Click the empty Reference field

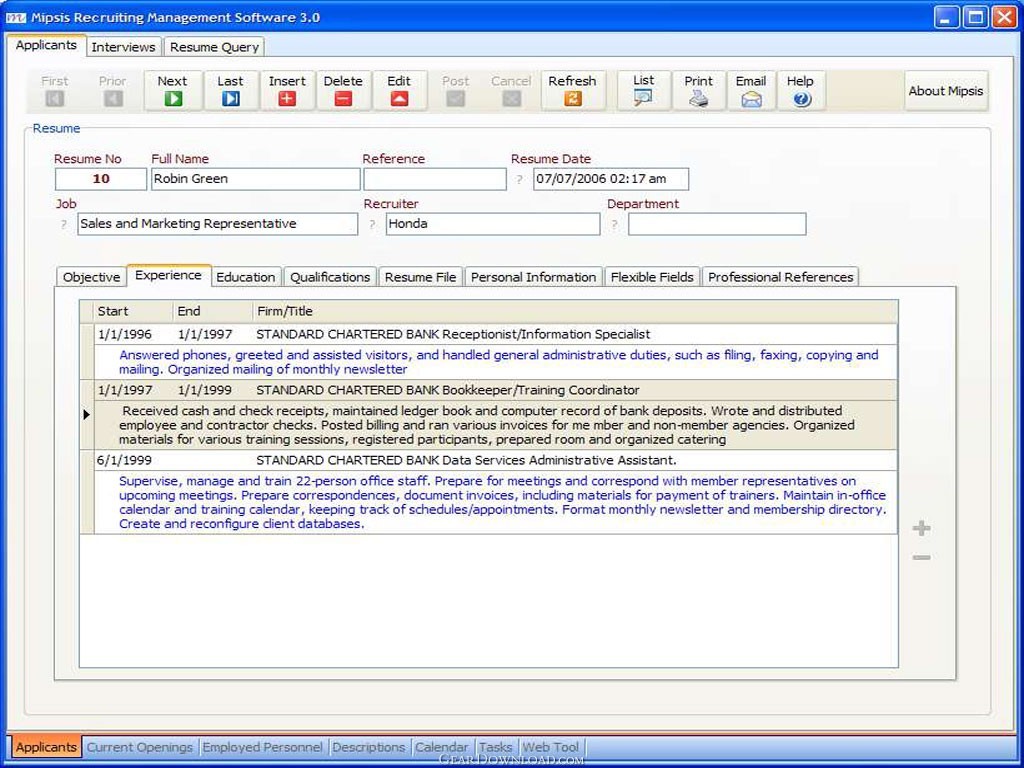[x=434, y=179]
